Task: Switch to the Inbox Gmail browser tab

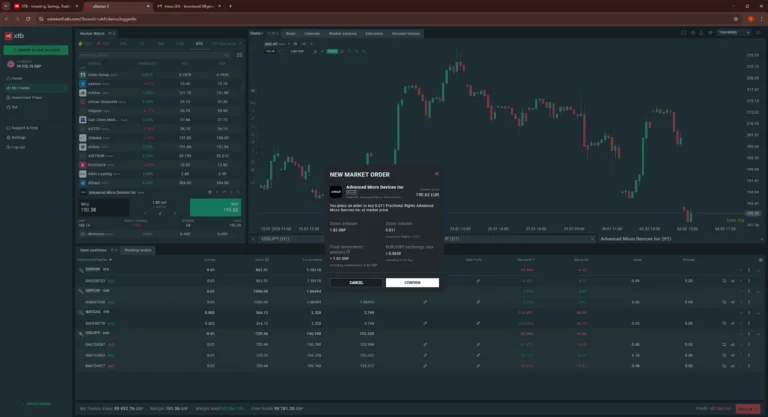Action: [x=189, y=6]
